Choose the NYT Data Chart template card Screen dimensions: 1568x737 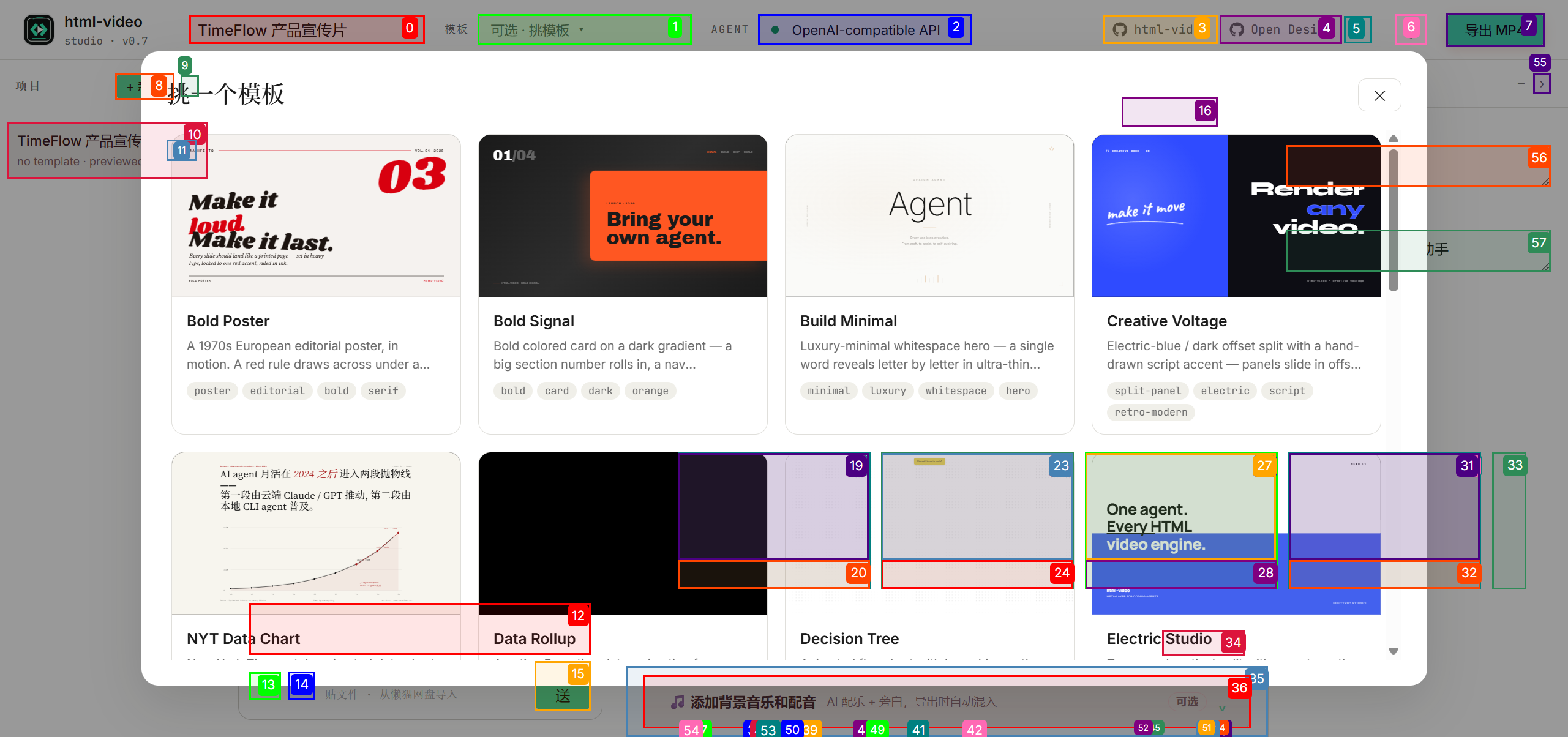316,556
